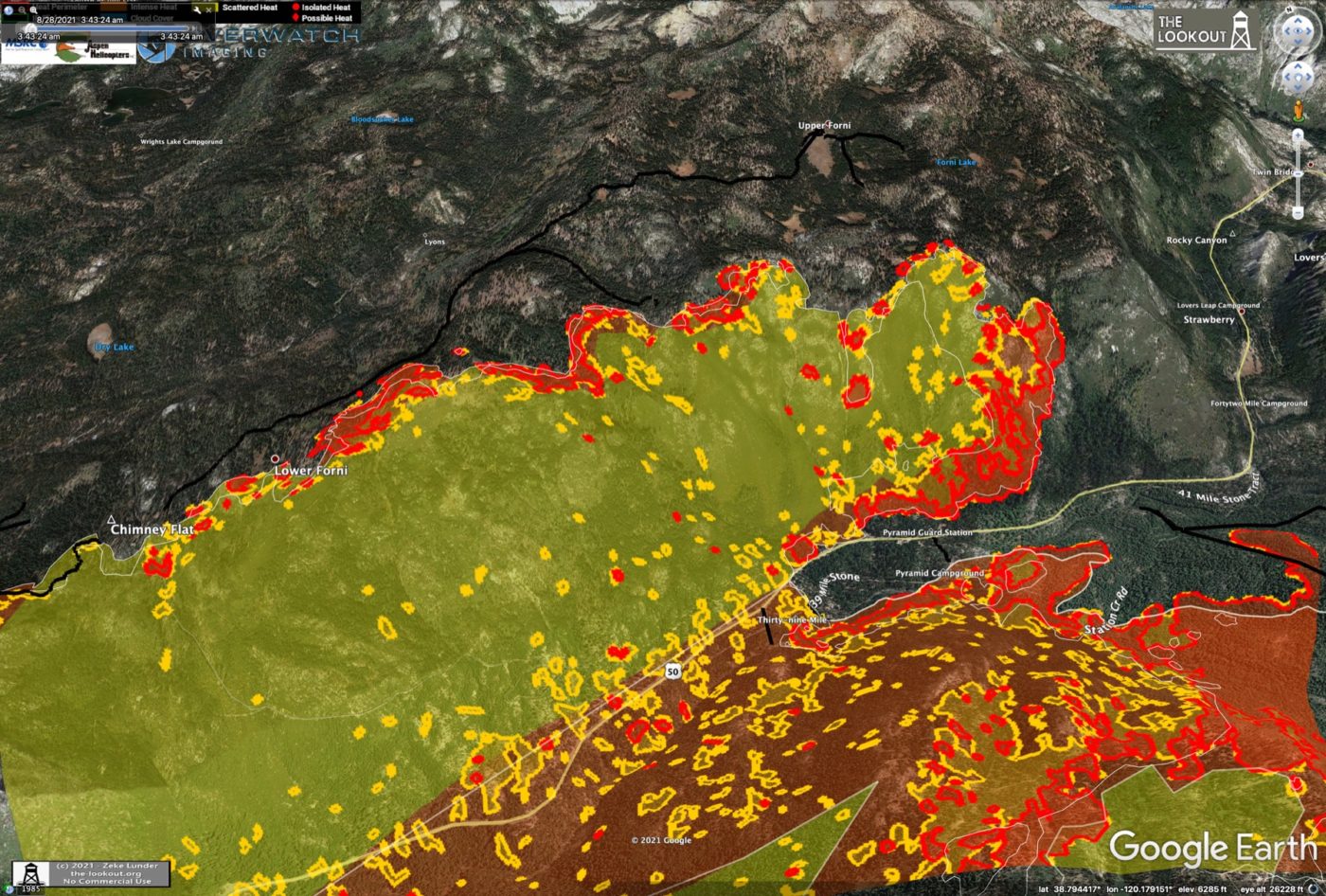The image size is (1326, 896).
Task: Select the Strawberry town label
Action: coord(1209,320)
